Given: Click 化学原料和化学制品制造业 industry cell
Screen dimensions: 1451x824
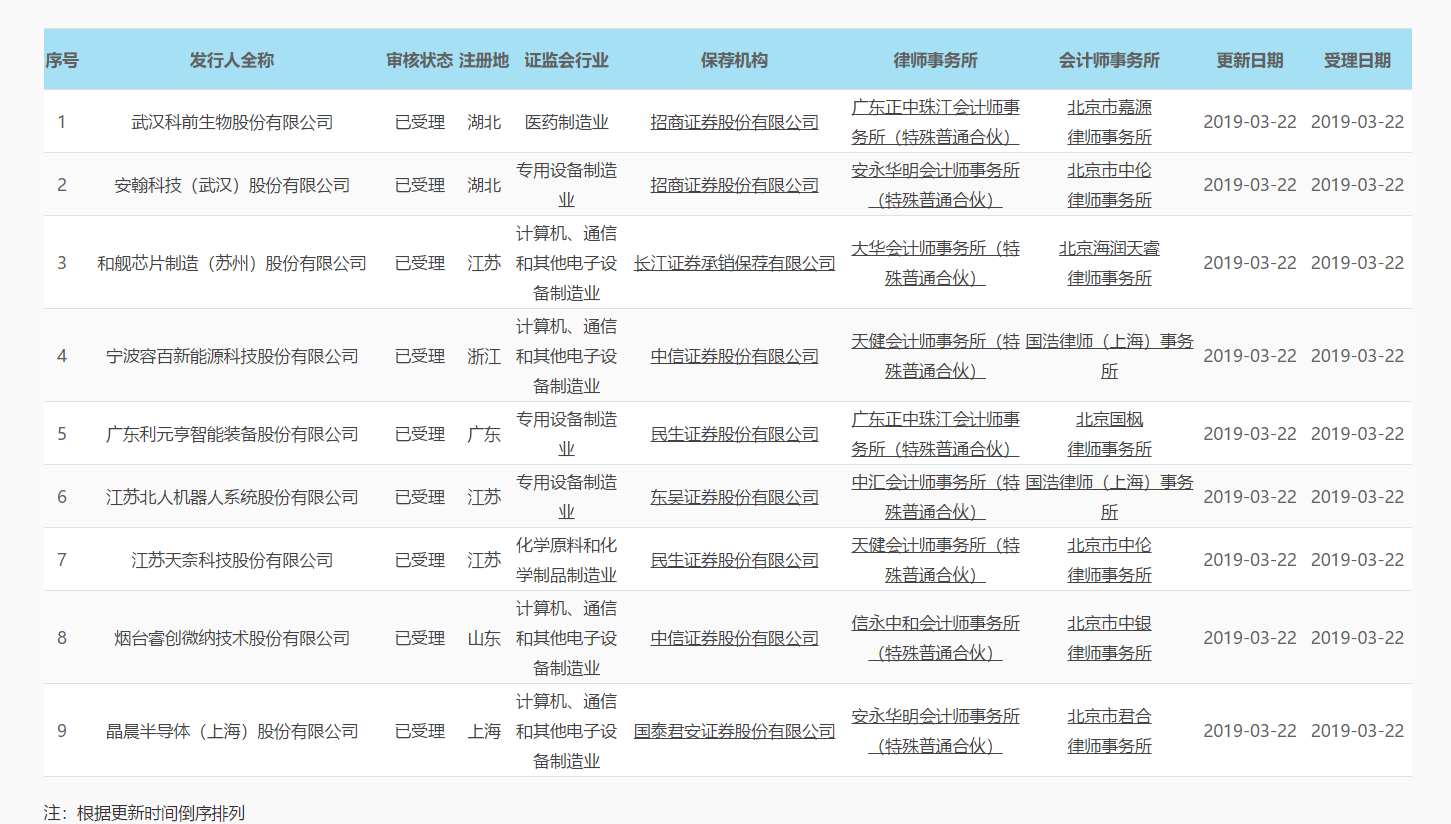Looking at the screenshot, I should click(x=567, y=560).
